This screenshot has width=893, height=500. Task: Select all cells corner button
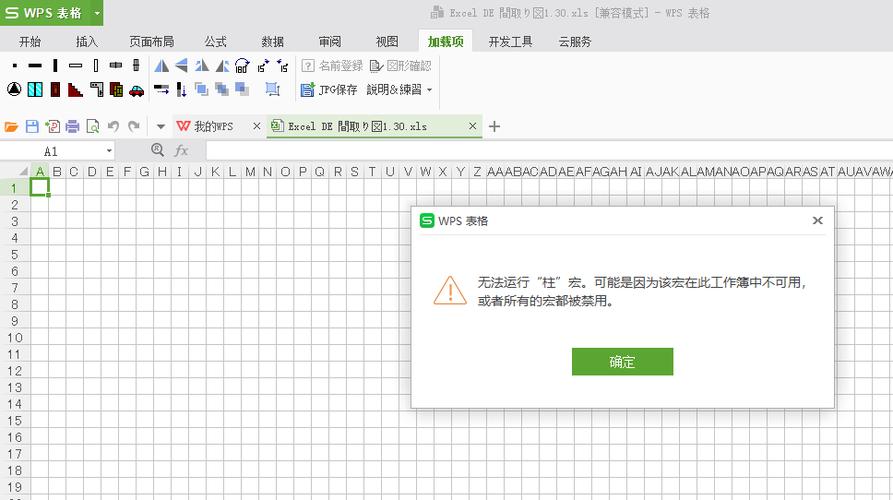coord(23,171)
